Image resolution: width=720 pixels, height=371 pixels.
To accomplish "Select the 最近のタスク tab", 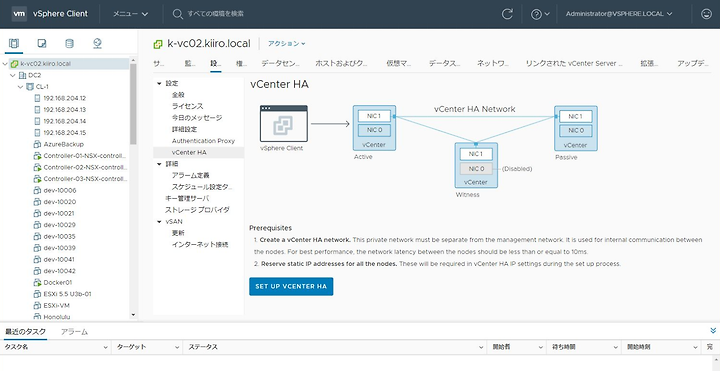I will 25,332.
